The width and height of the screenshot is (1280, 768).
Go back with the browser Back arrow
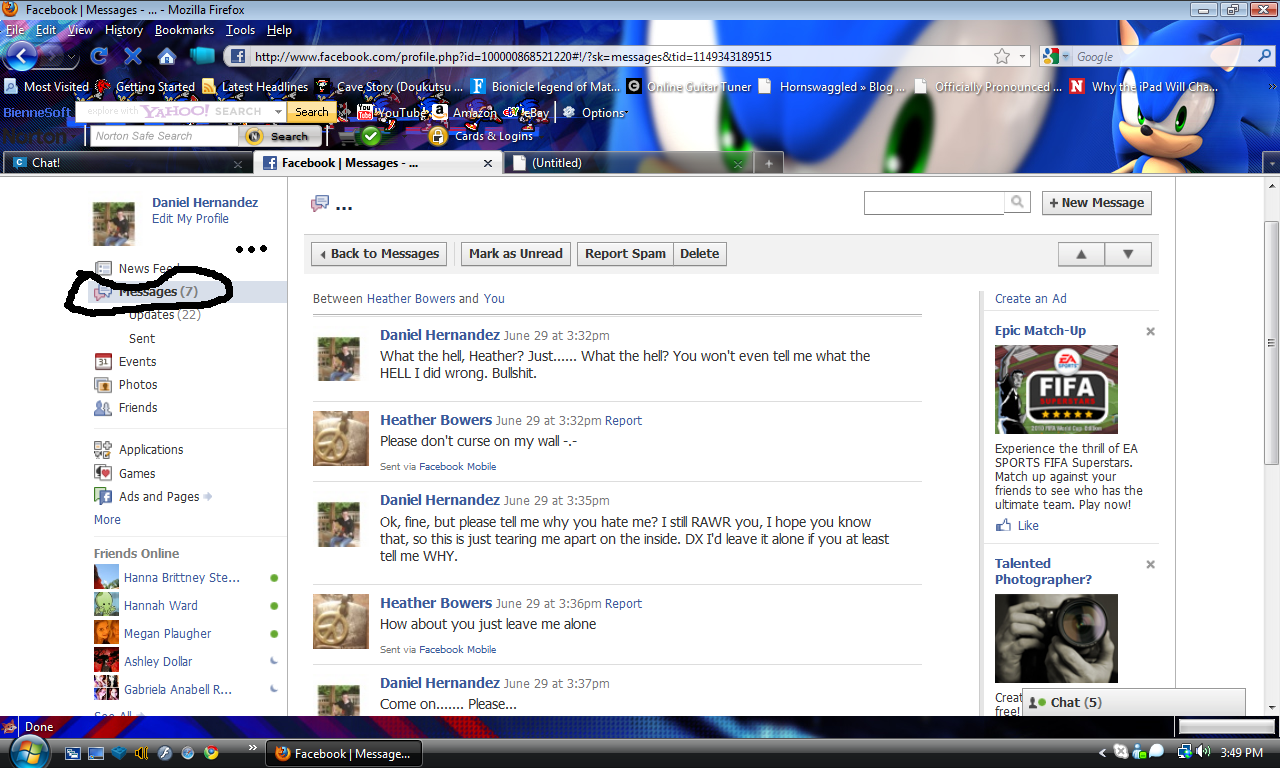[x=21, y=56]
